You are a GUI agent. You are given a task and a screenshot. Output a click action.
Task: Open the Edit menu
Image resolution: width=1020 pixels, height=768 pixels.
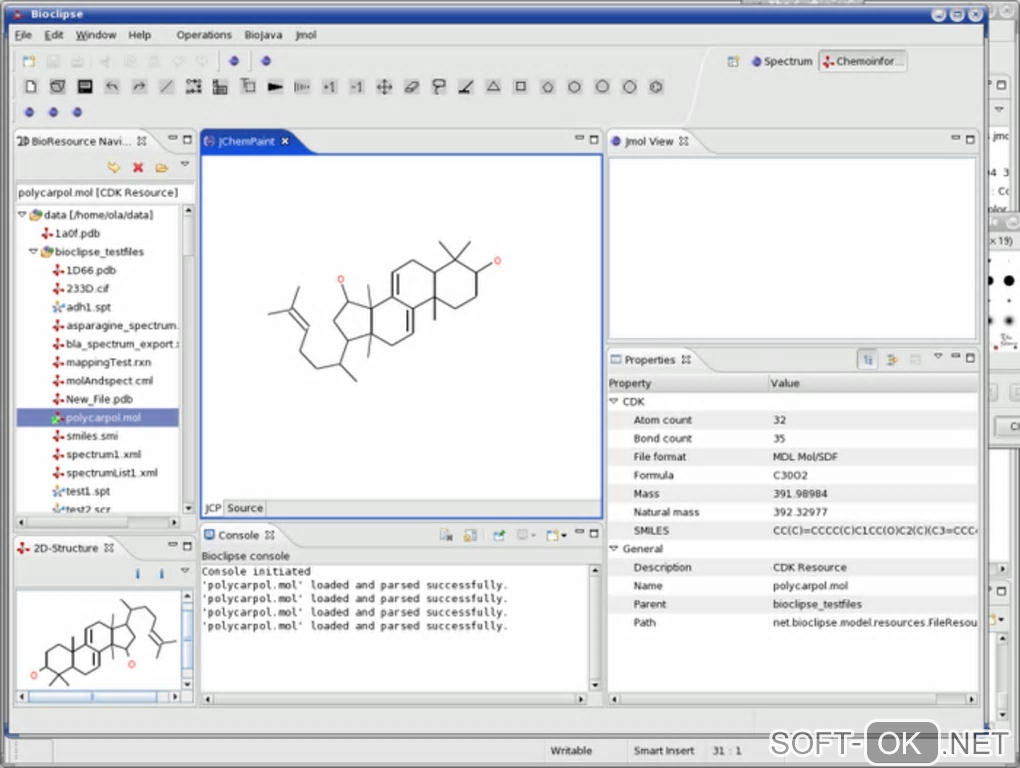click(54, 35)
